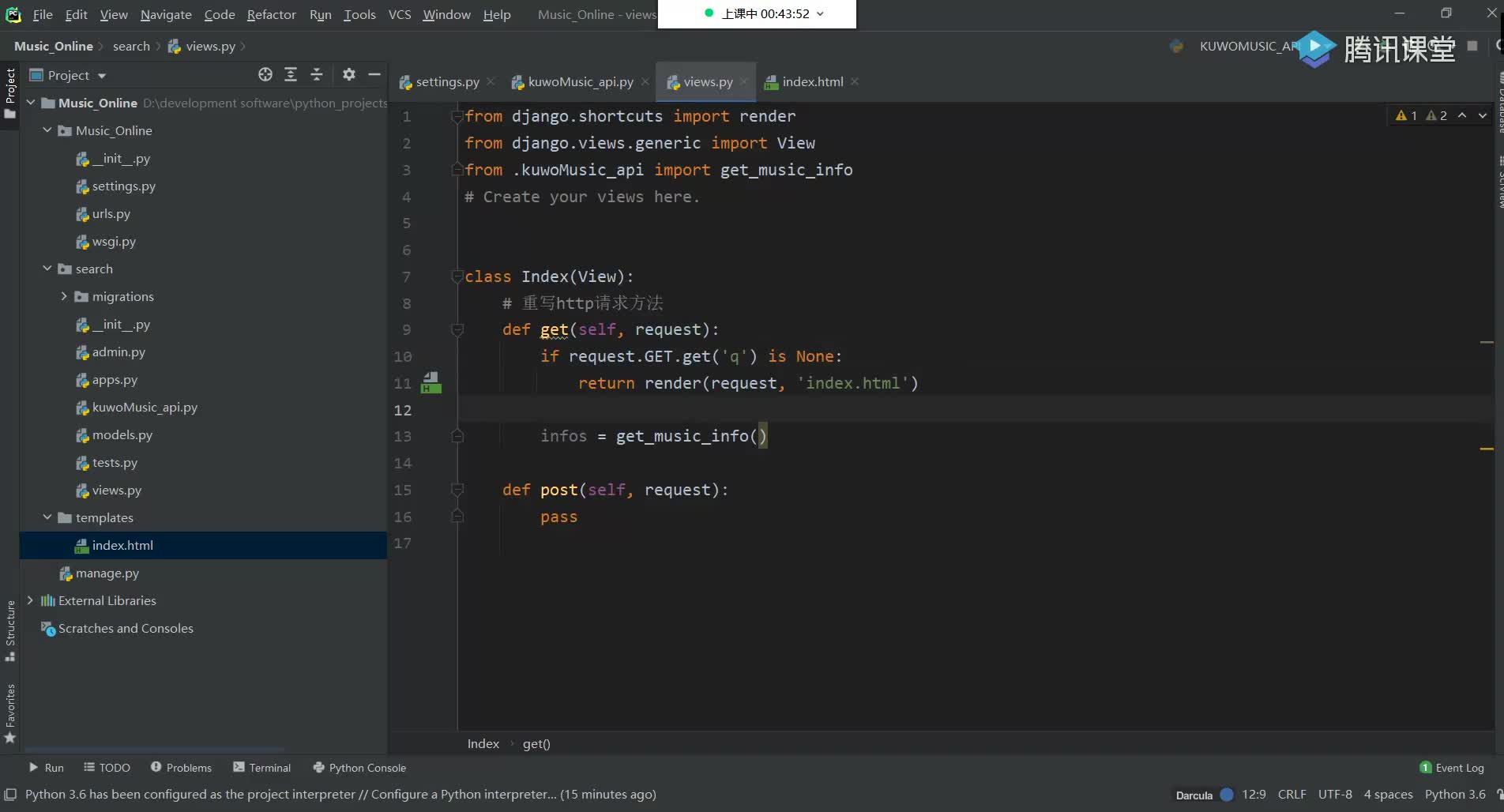Click the get() breadcrumb below editor
1504x812 pixels.
(536, 743)
